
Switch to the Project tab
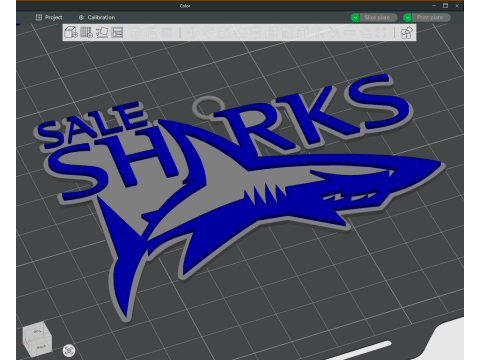[x=49, y=17]
